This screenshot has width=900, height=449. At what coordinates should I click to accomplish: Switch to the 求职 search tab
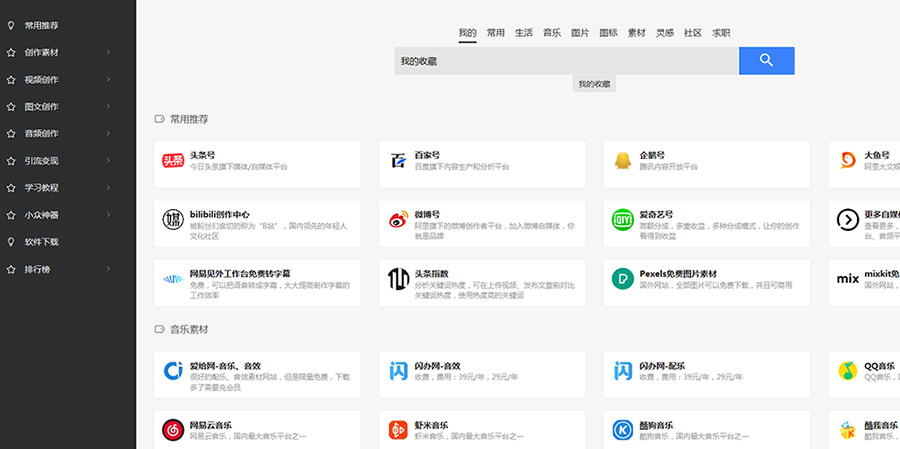tap(721, 33)
